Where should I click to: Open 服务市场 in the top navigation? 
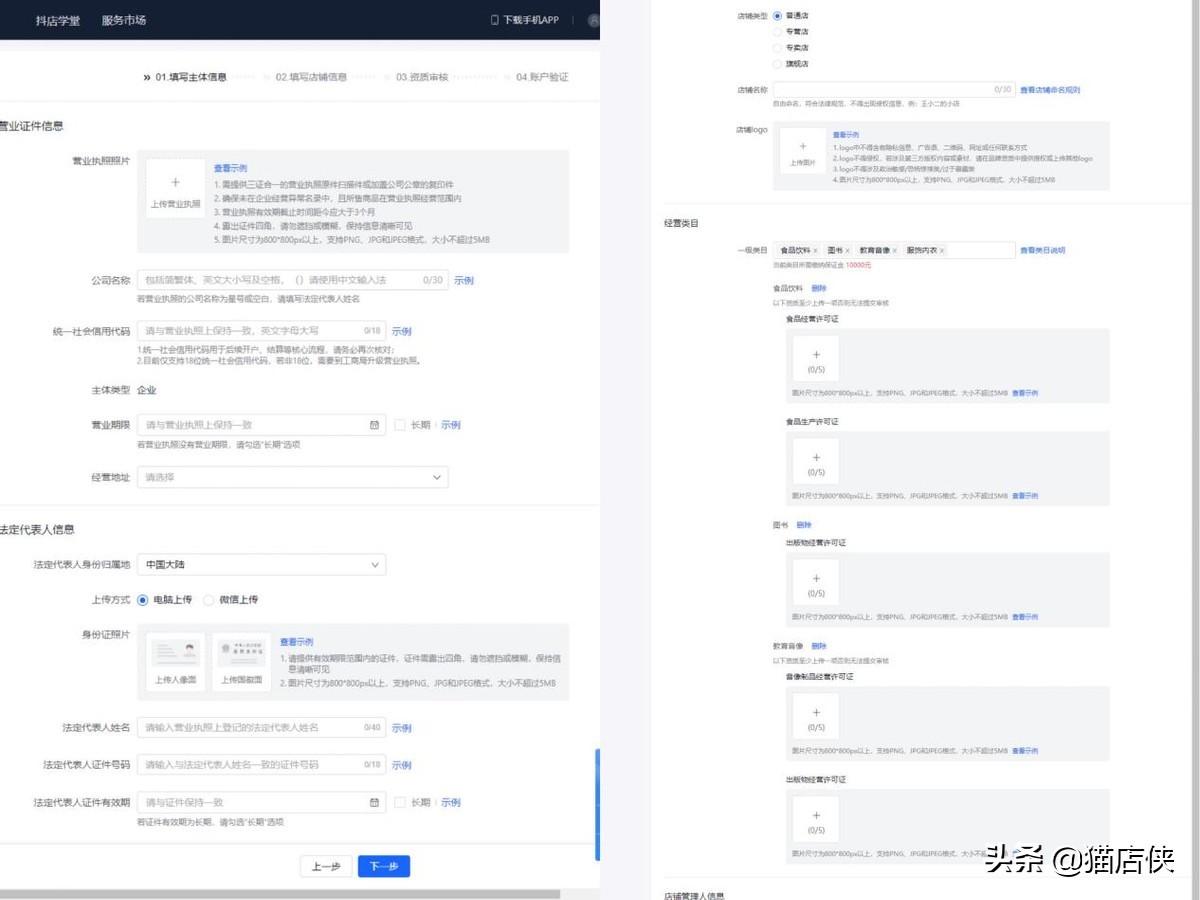(x=124, y=20)
